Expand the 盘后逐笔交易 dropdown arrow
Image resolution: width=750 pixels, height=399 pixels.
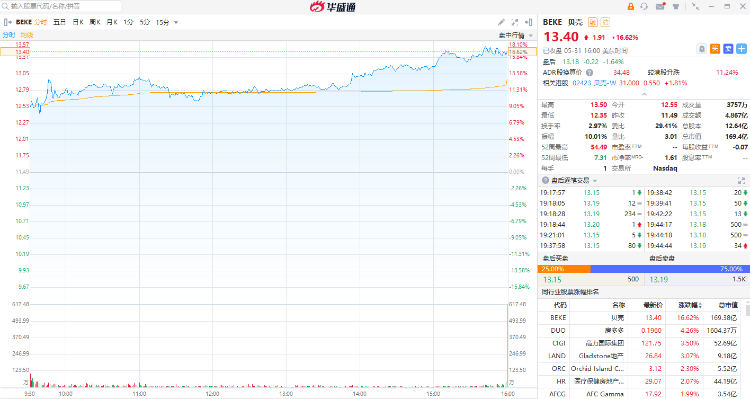pos(595,181)
